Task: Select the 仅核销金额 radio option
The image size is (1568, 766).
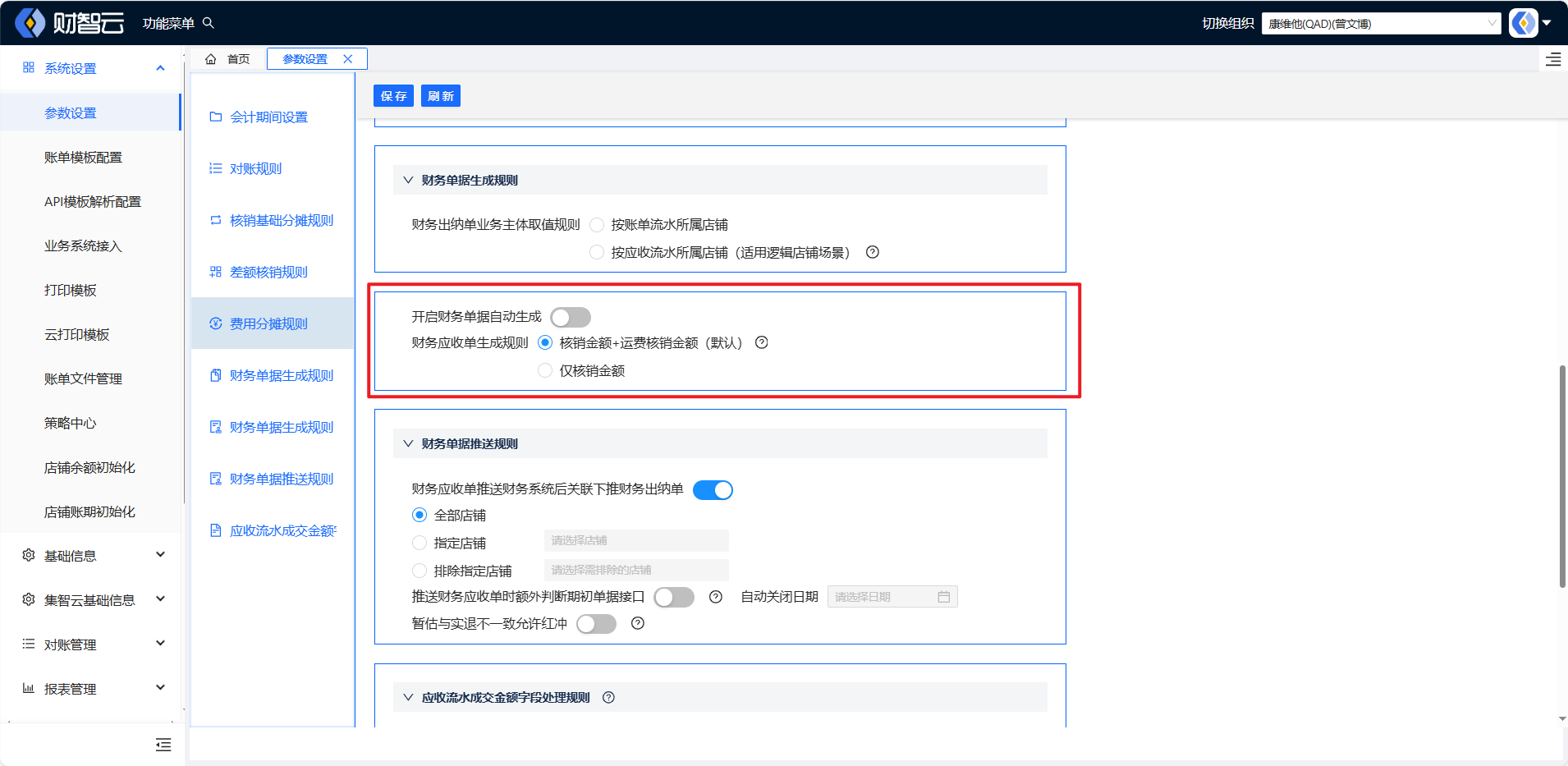Action: pos(545,370)
